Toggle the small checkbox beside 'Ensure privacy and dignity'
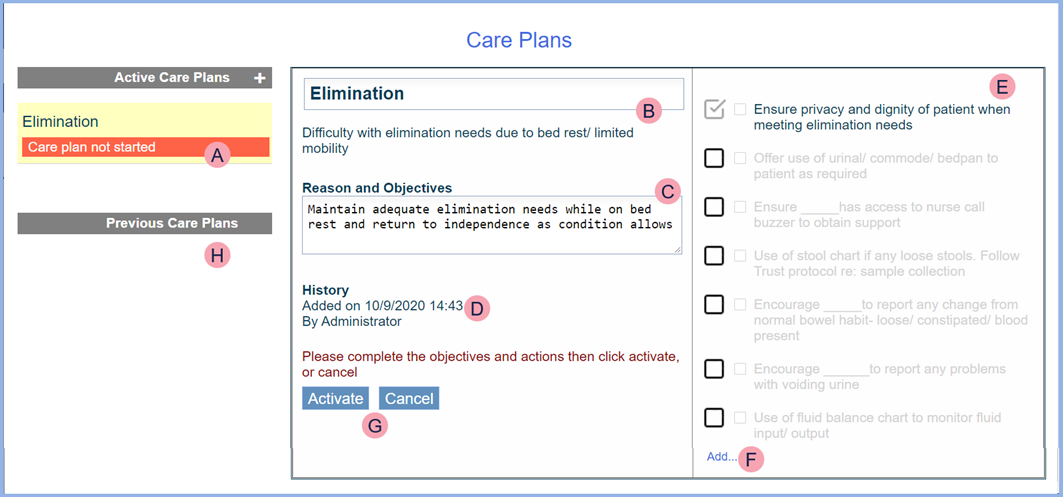Image resolution: width=1063 pixels, height=497 pixels. point(740,109)
